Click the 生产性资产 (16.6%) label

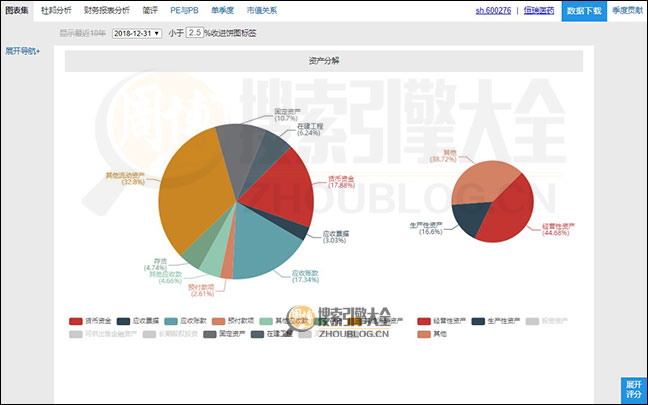426,228
